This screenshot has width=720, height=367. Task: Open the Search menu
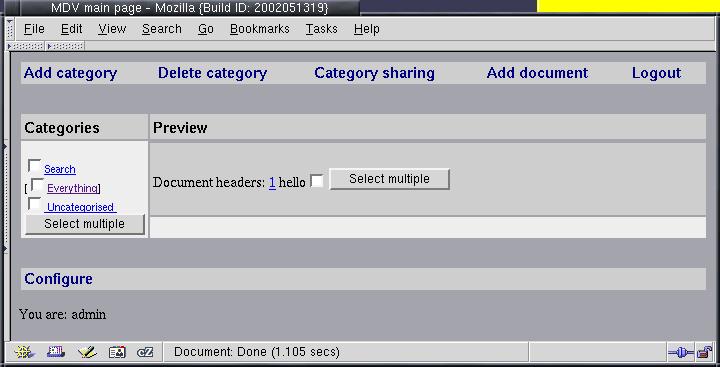click(x=162, y=29)
